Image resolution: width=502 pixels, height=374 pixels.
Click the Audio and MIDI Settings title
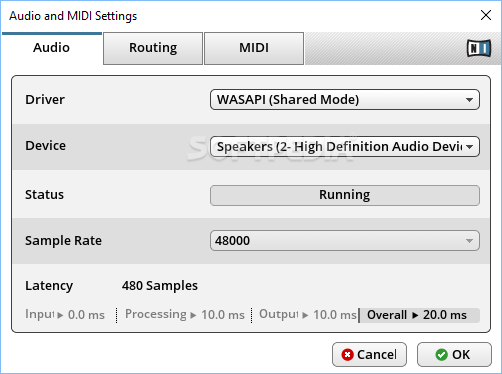pyautogui.click(x=73, y=16)
